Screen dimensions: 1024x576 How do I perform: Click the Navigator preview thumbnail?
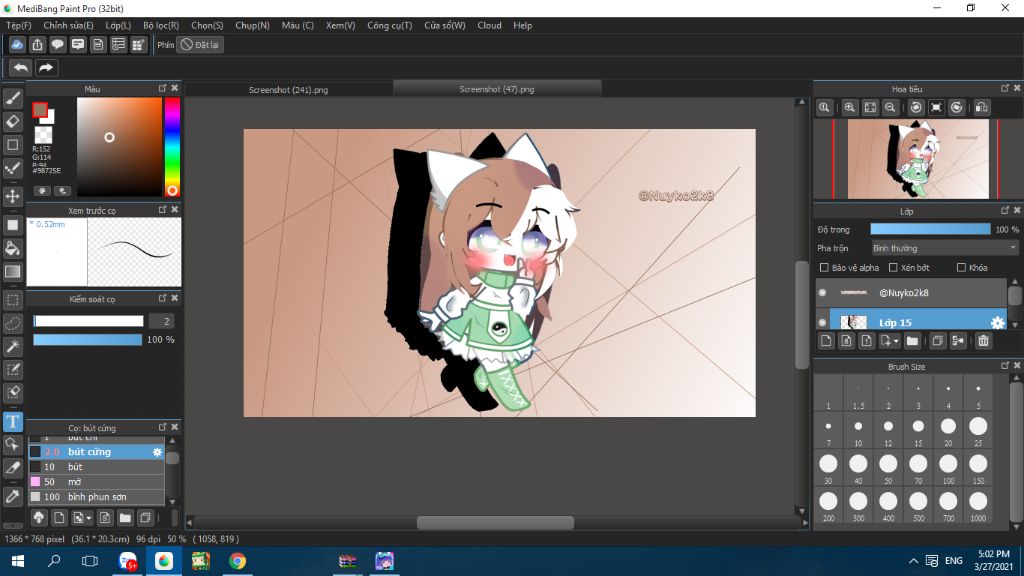(x=918, y=159)
